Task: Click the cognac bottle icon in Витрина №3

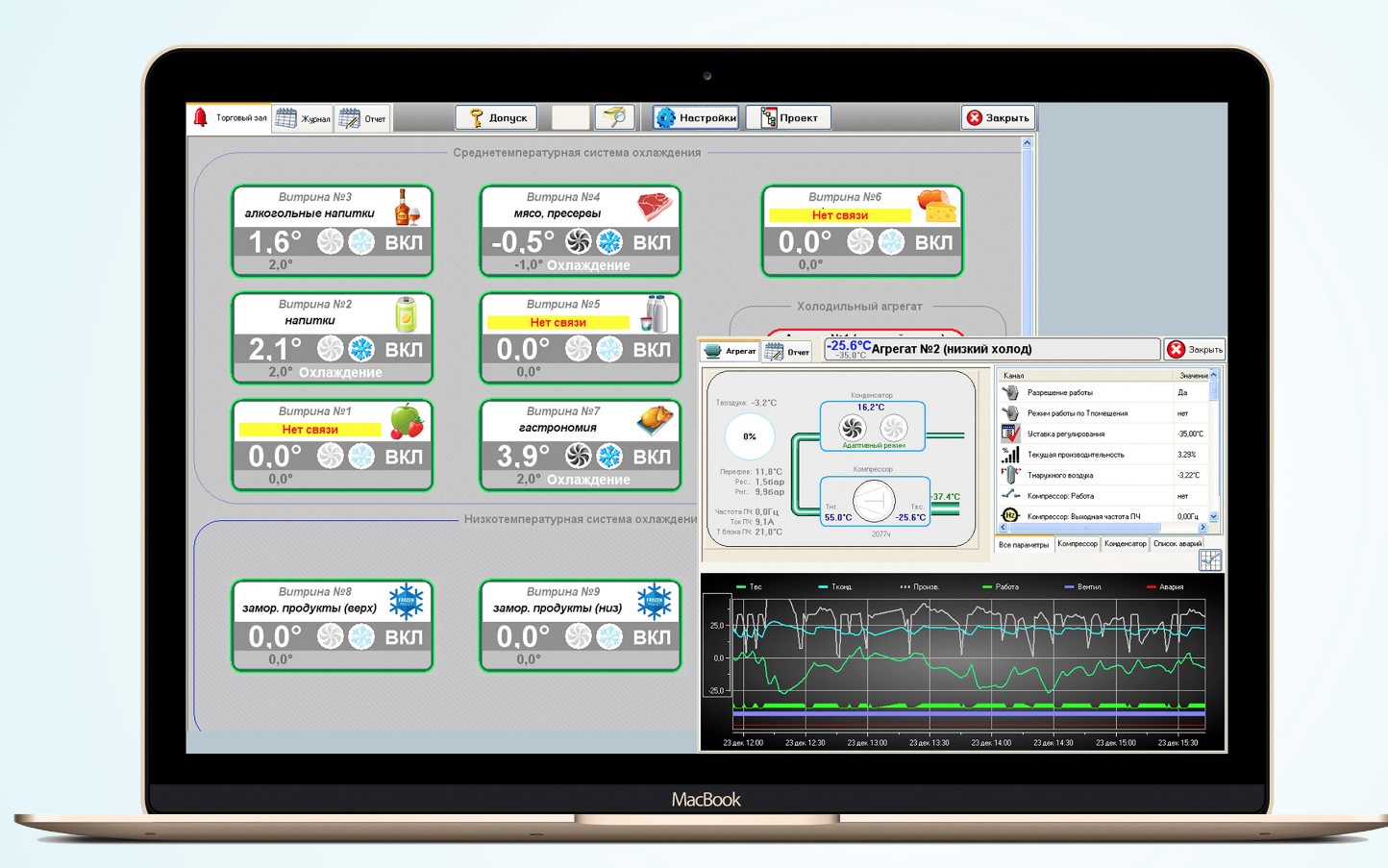Action: [x=408, y=207]
